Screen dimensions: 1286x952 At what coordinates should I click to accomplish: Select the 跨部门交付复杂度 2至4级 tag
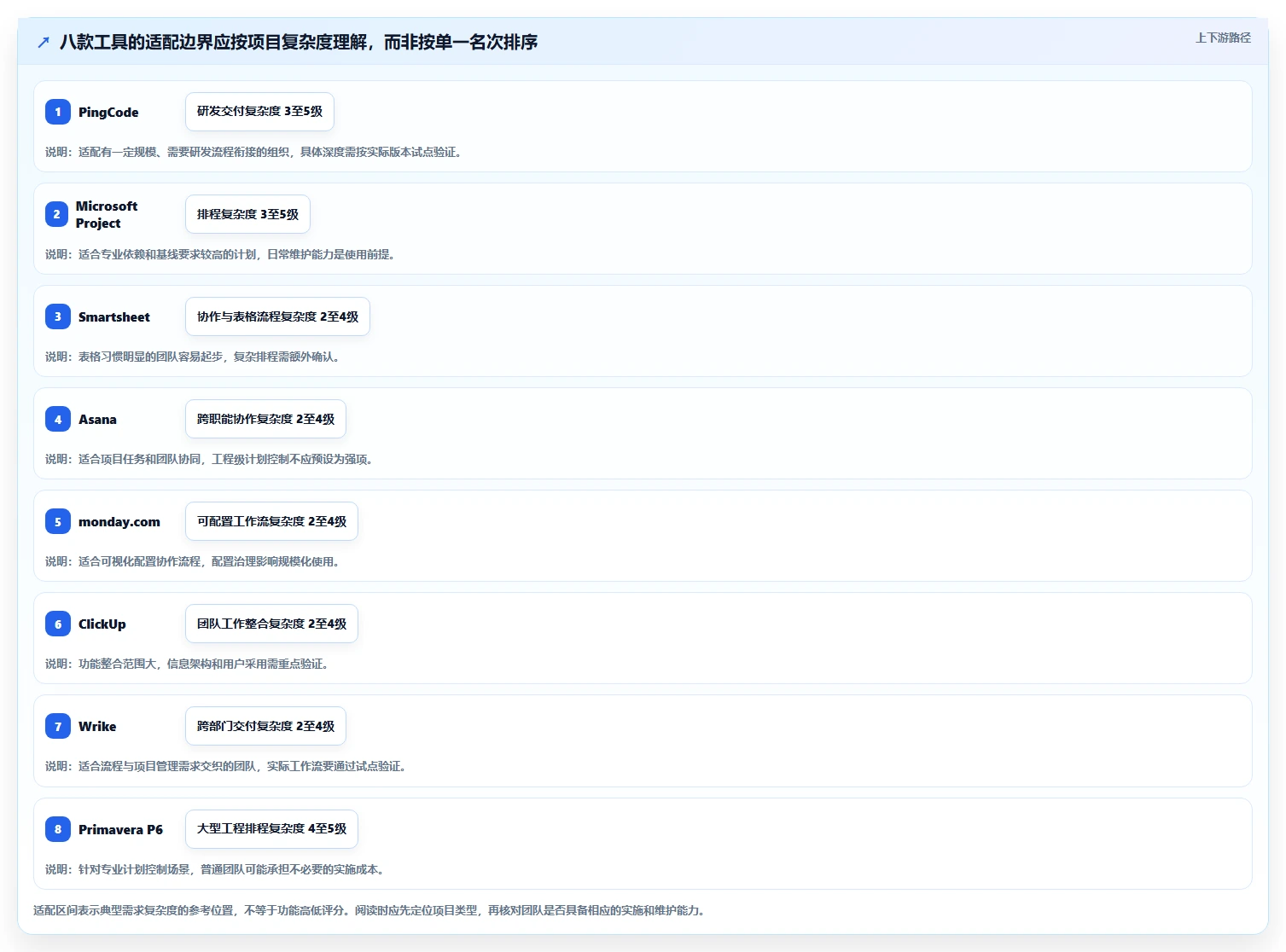point(265,726)
